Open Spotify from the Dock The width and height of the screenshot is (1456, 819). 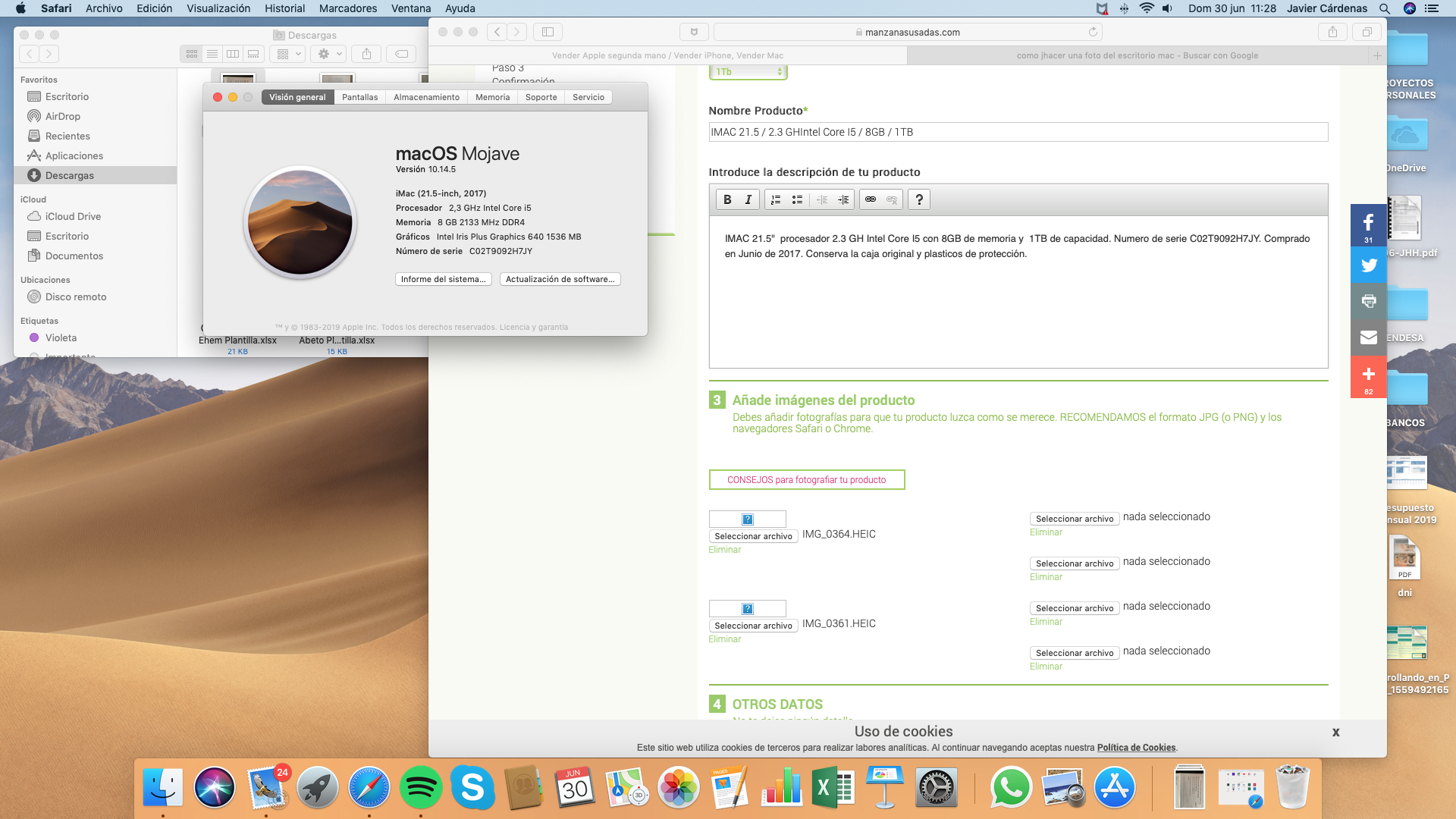tap(421, 788)
